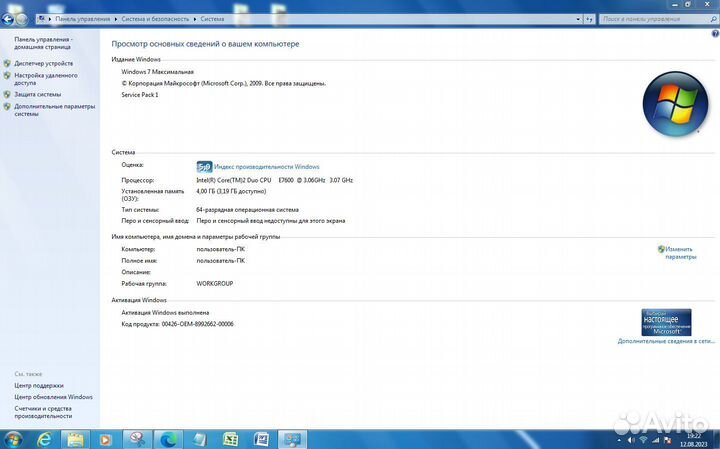Click Изменить параметры link
This screenshot has width=720, height=449.
coord(681,253)
